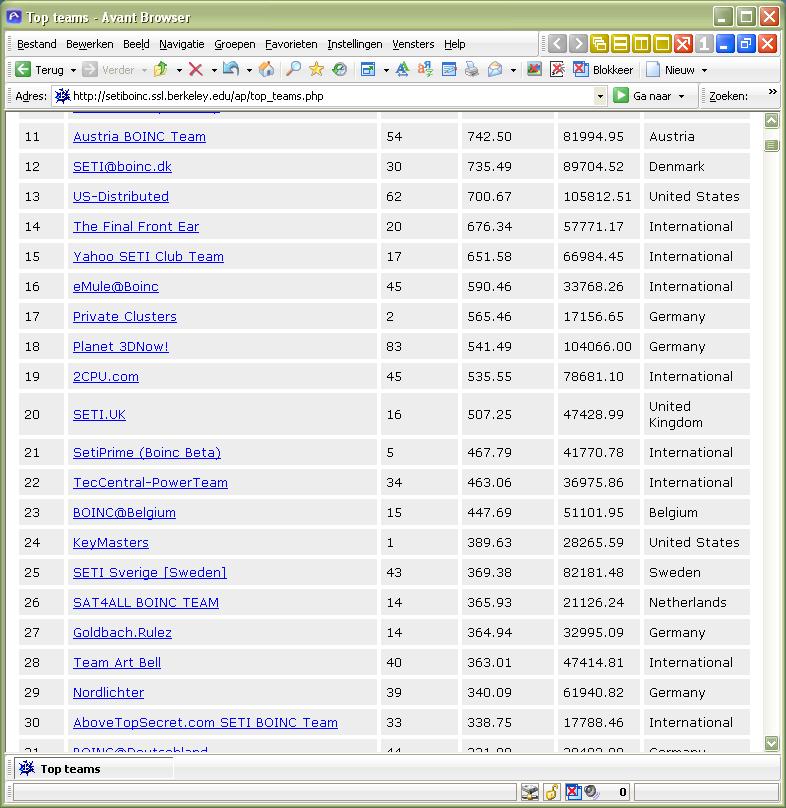Viewport: 786px width, 808px height.
Task: Open the Beeld menu
Action: coord(136,44)
